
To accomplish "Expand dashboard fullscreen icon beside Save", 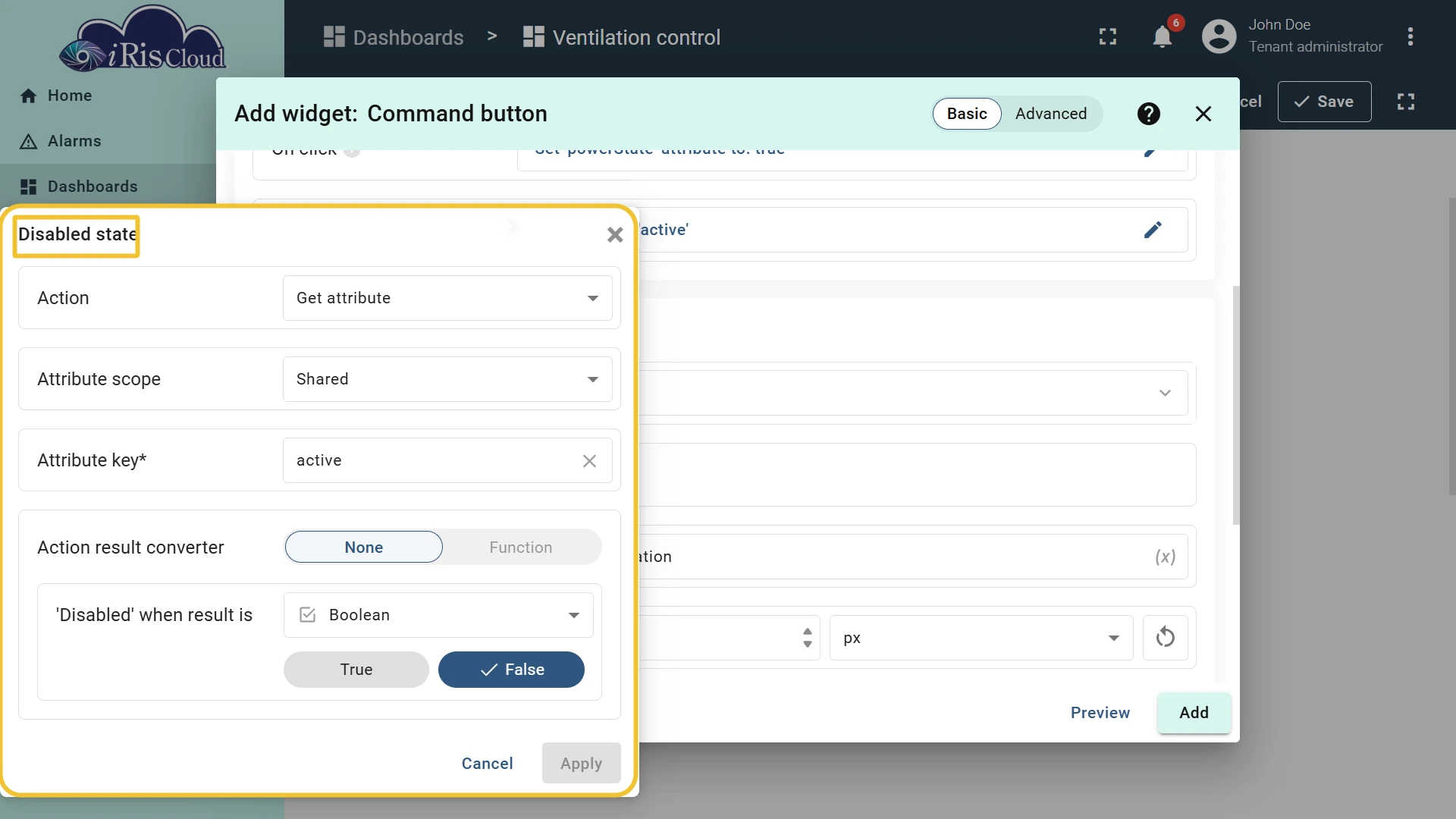I will coord(1406,102).
